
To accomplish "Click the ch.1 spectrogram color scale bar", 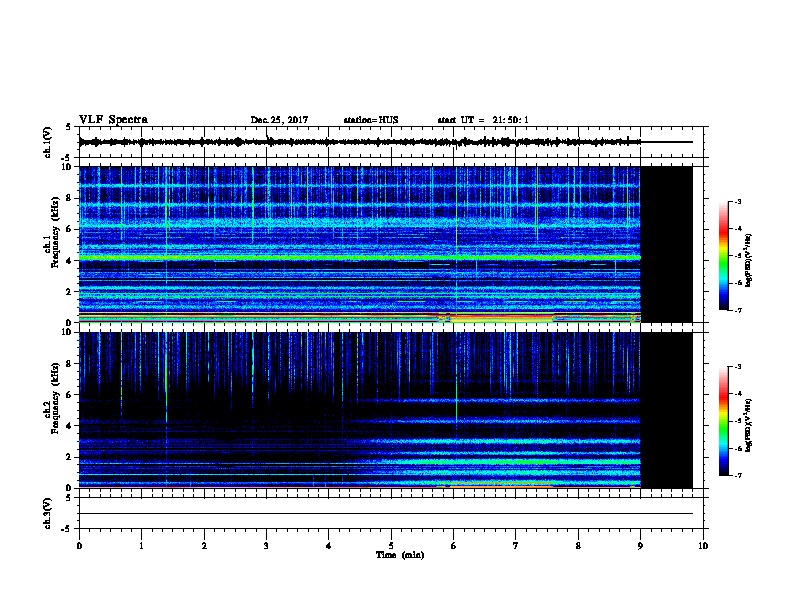I will [724, 256].
